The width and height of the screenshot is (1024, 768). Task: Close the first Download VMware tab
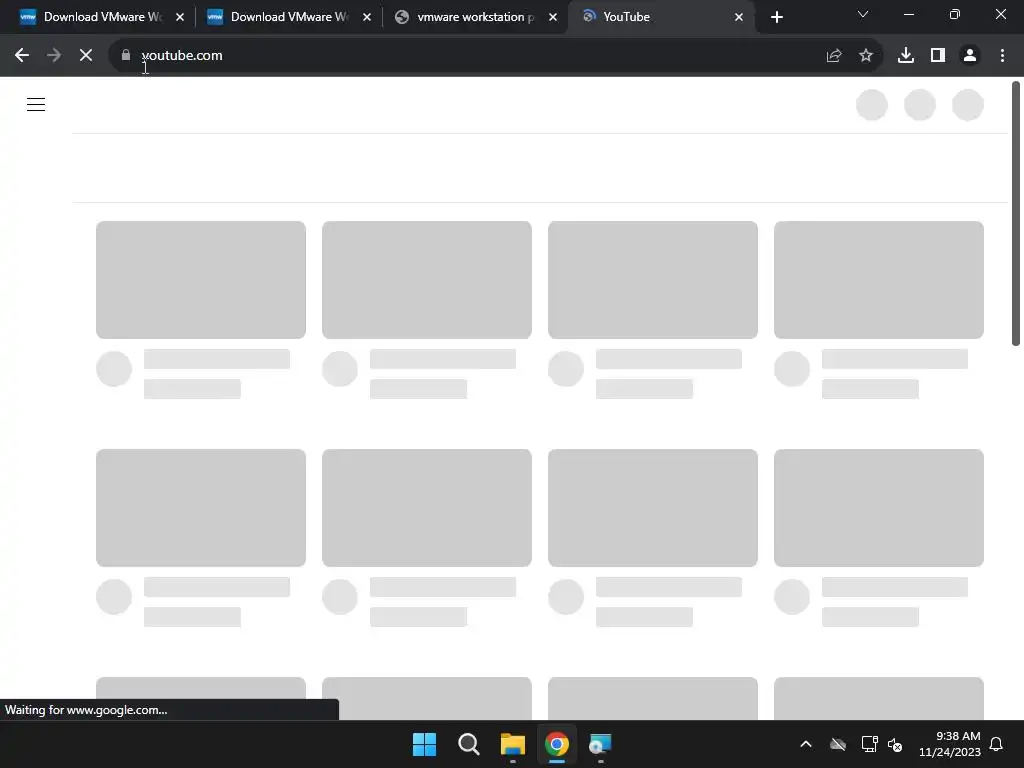pyautogui.click(x=180, y=17)
